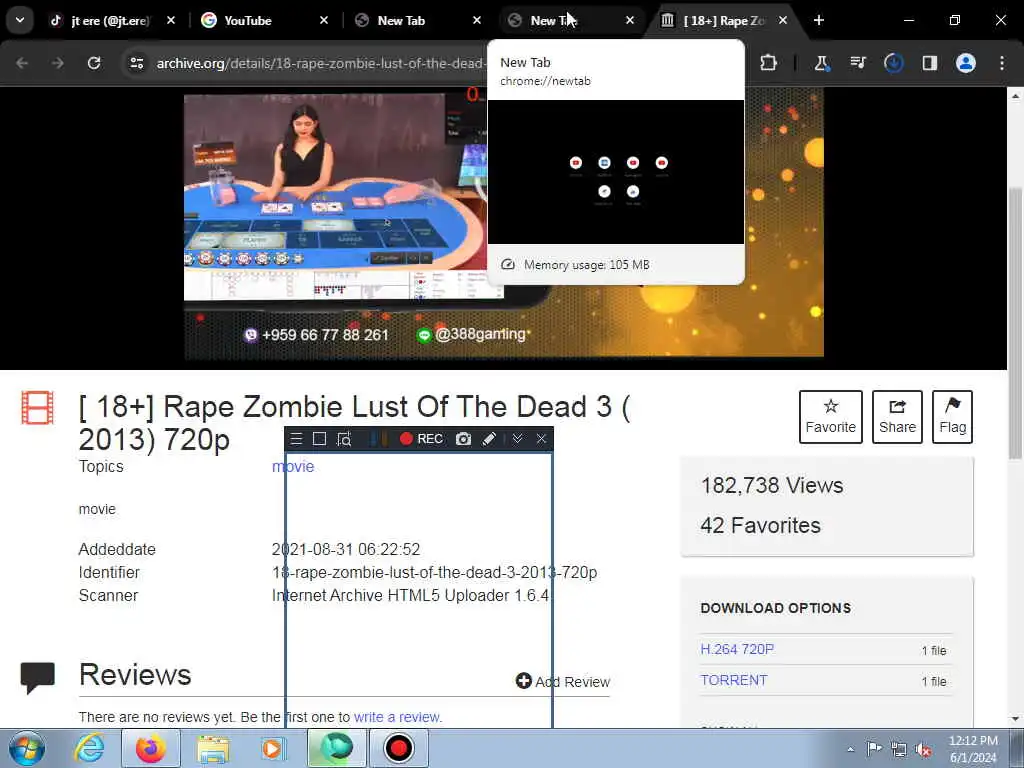Click the 42 Favorites text

coord(760,525)
